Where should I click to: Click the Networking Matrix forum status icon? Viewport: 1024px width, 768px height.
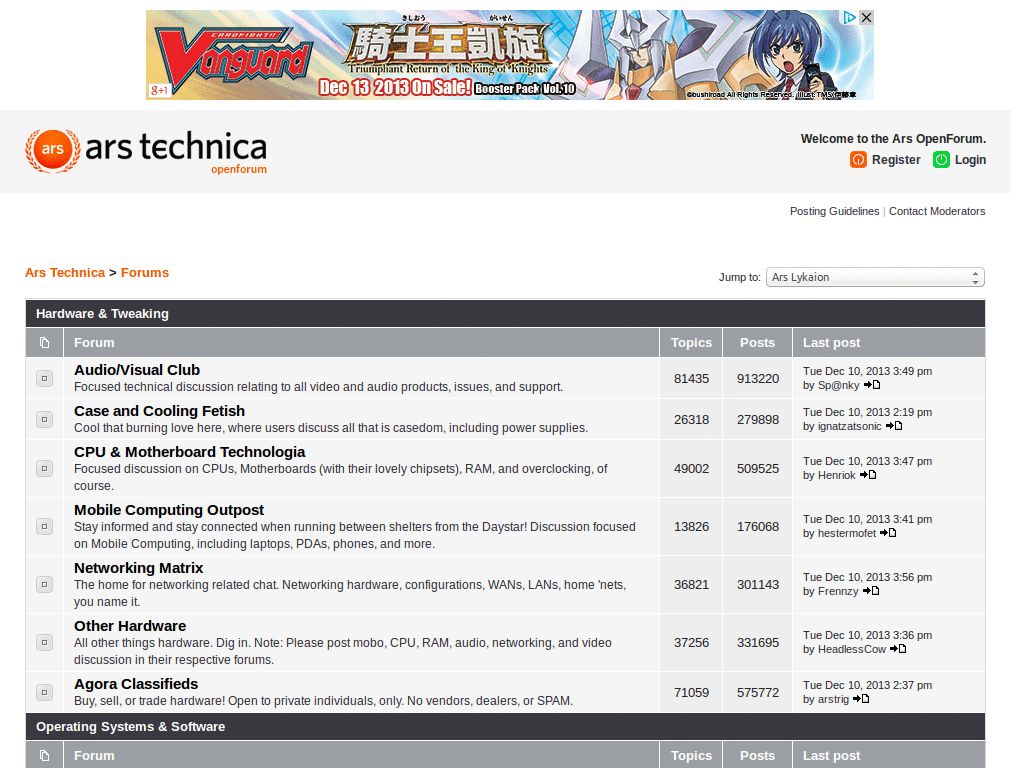44,584
